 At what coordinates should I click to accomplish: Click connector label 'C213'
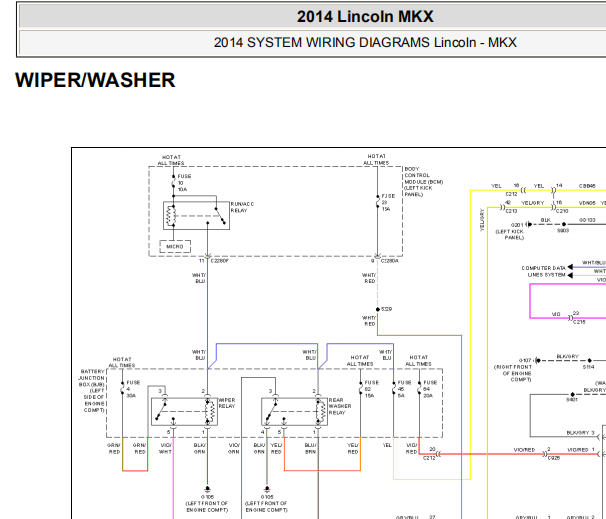click(x=511, y=211)
